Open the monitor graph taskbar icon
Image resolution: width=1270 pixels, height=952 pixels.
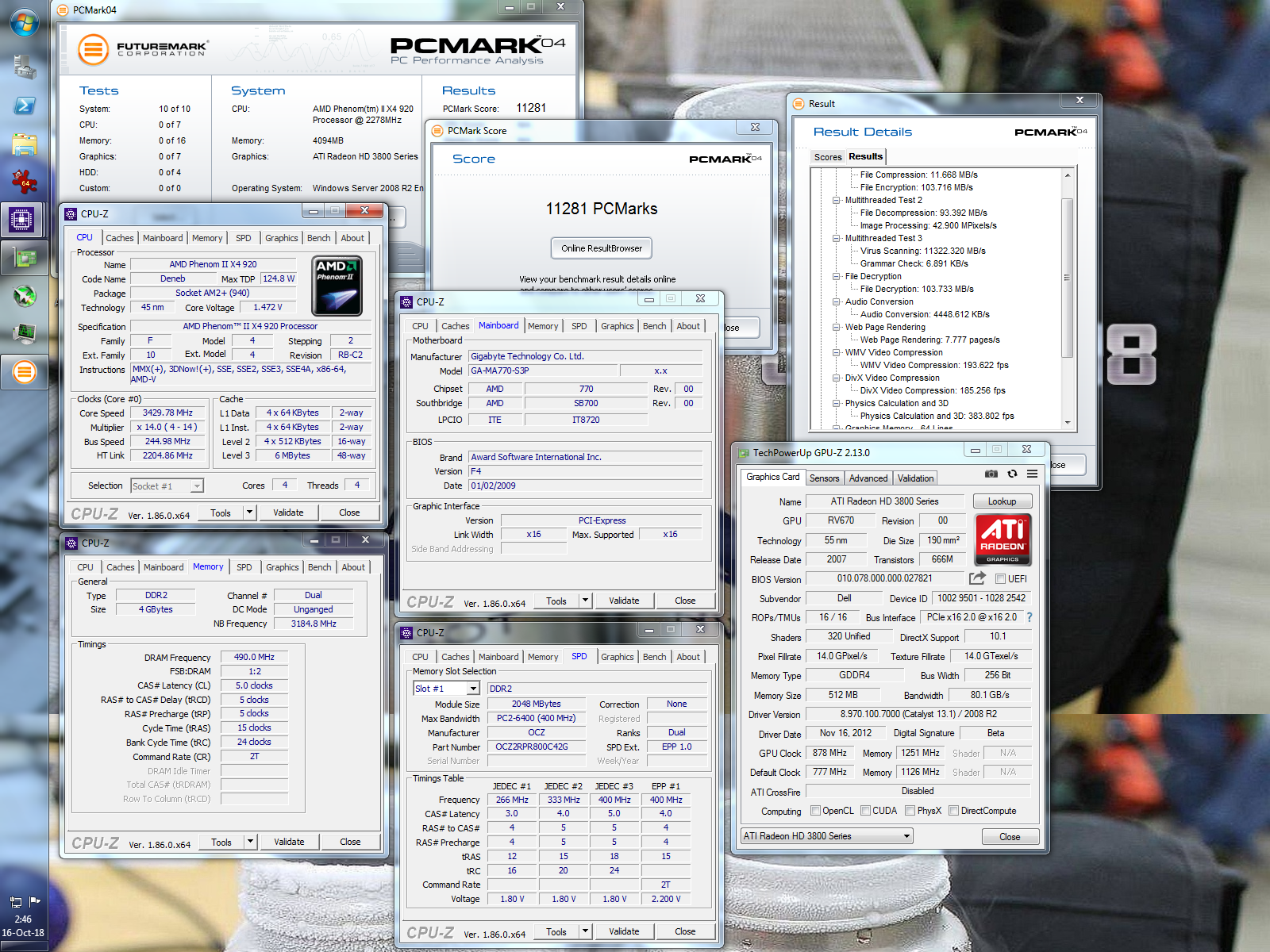click(25, 333)
